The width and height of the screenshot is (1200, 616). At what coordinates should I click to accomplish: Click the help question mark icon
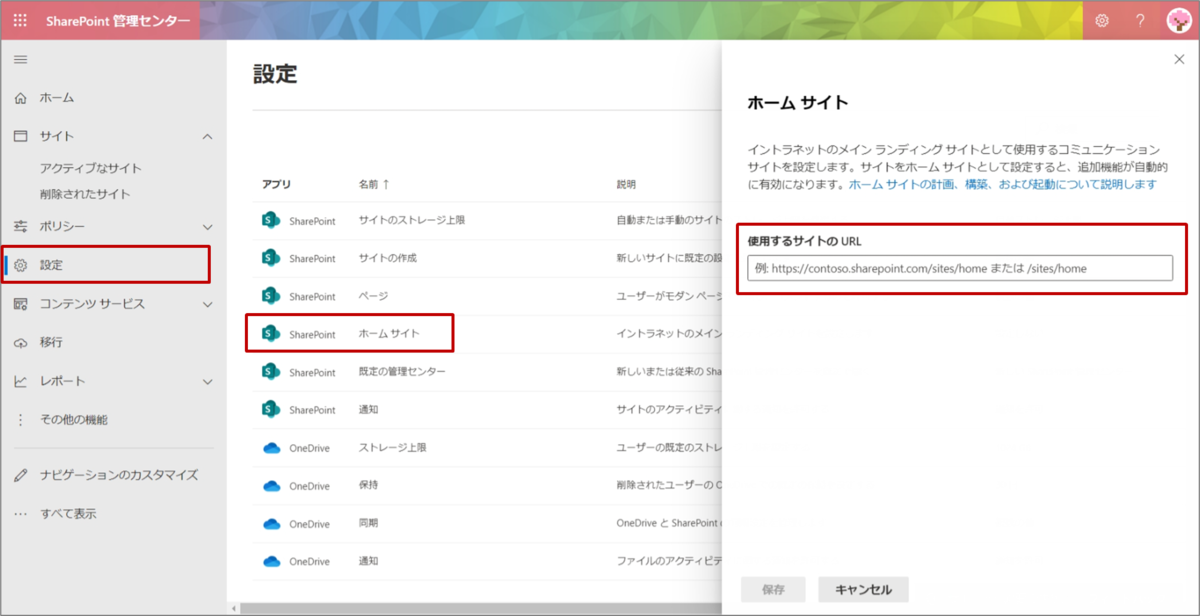(x=1140, y=20)
